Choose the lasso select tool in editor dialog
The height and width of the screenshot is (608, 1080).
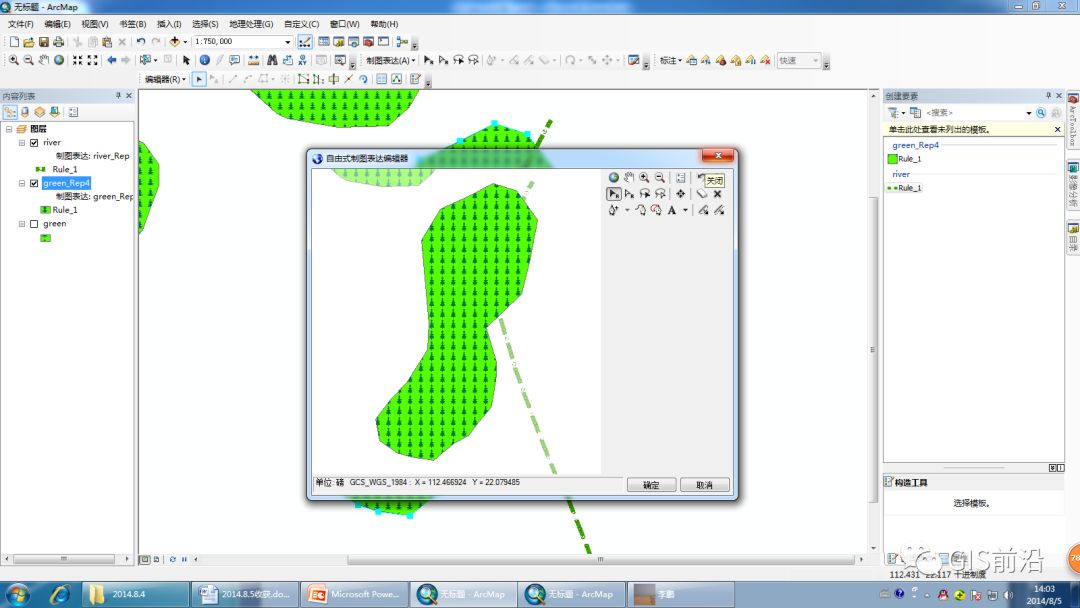pyautogui.click(x=645, y=193)
